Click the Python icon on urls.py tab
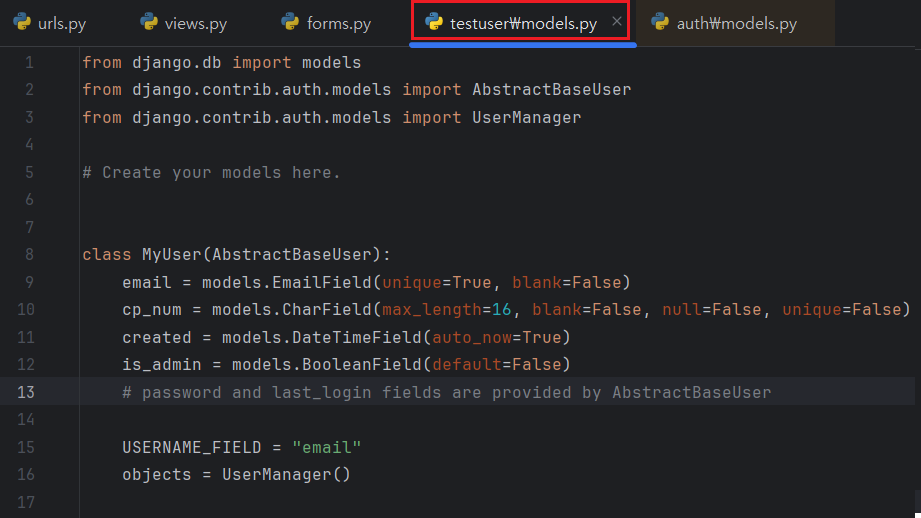 click(x=21, y=22)
